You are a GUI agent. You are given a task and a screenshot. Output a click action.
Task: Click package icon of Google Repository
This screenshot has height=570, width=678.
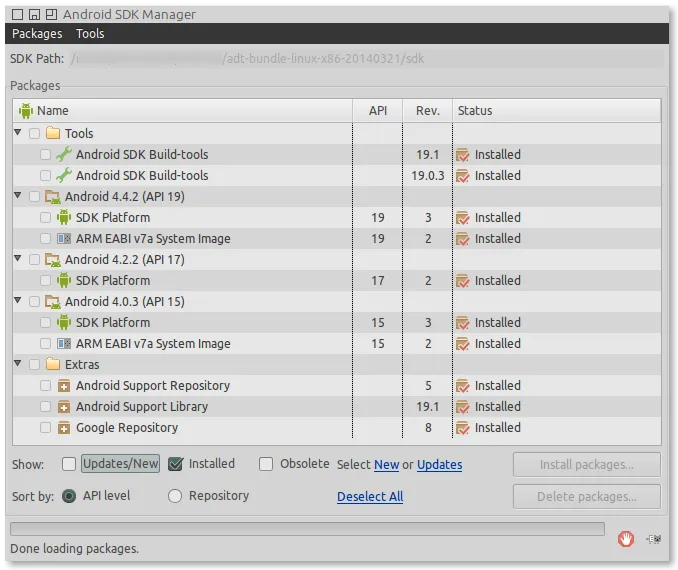click(64, 428)
